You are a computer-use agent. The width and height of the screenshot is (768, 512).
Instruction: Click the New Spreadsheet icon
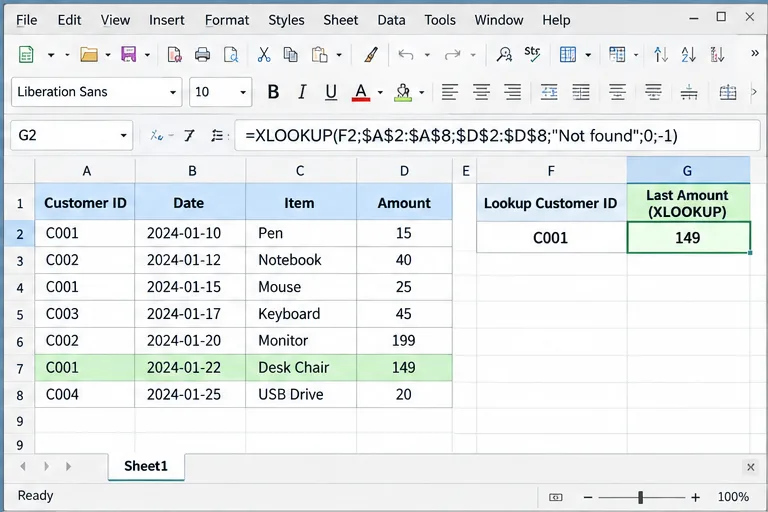[26, 54]
